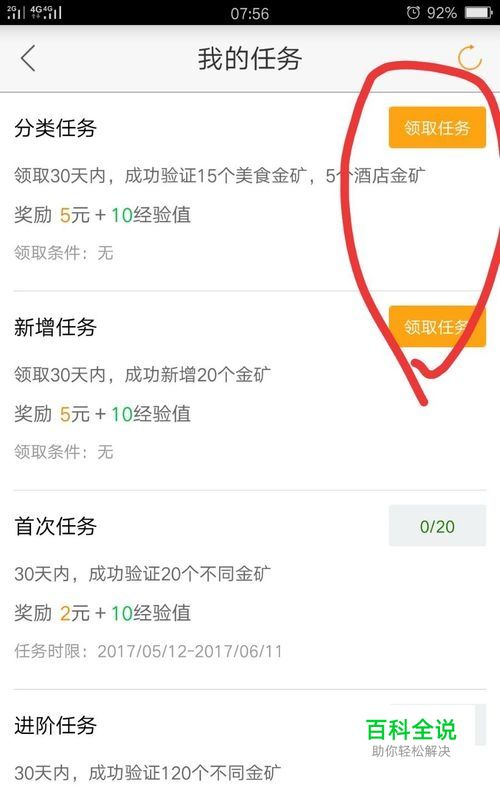
Task: Tap the 07:56 clock in status bar
Action: point(249,13)
